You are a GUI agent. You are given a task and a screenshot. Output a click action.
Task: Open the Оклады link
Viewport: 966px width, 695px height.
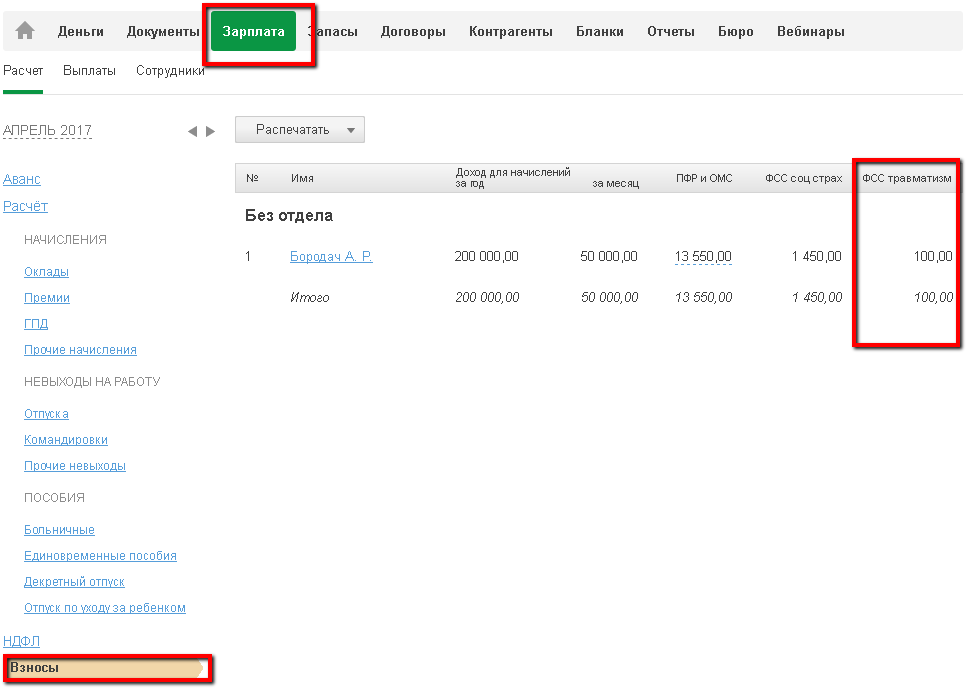click(46, 272)
